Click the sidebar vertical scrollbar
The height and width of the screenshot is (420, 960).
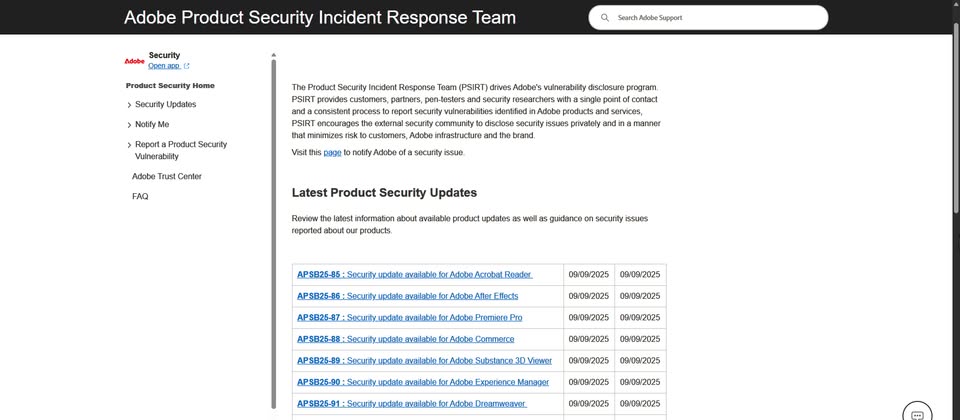274,230
